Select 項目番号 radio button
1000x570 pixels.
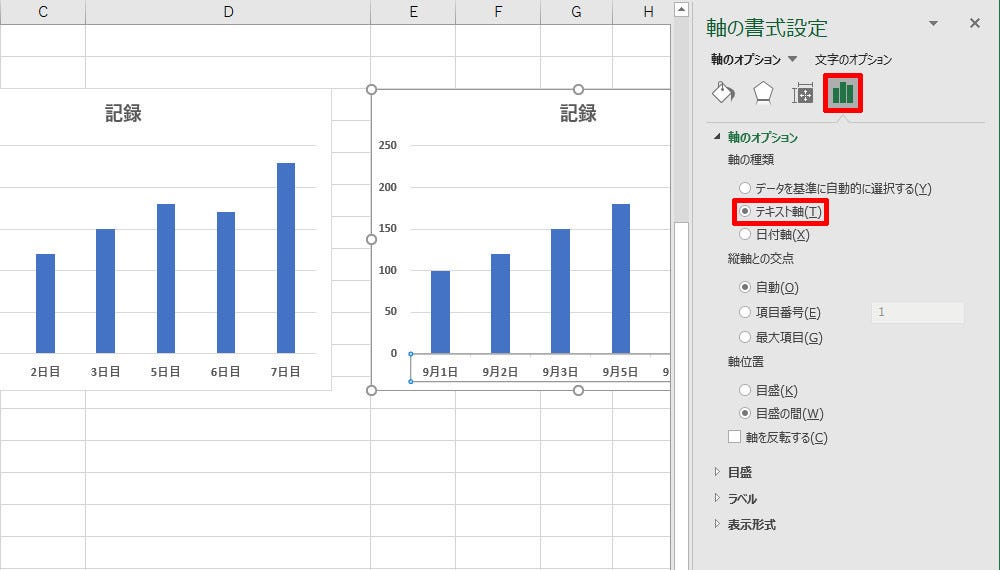pos(745,312)
